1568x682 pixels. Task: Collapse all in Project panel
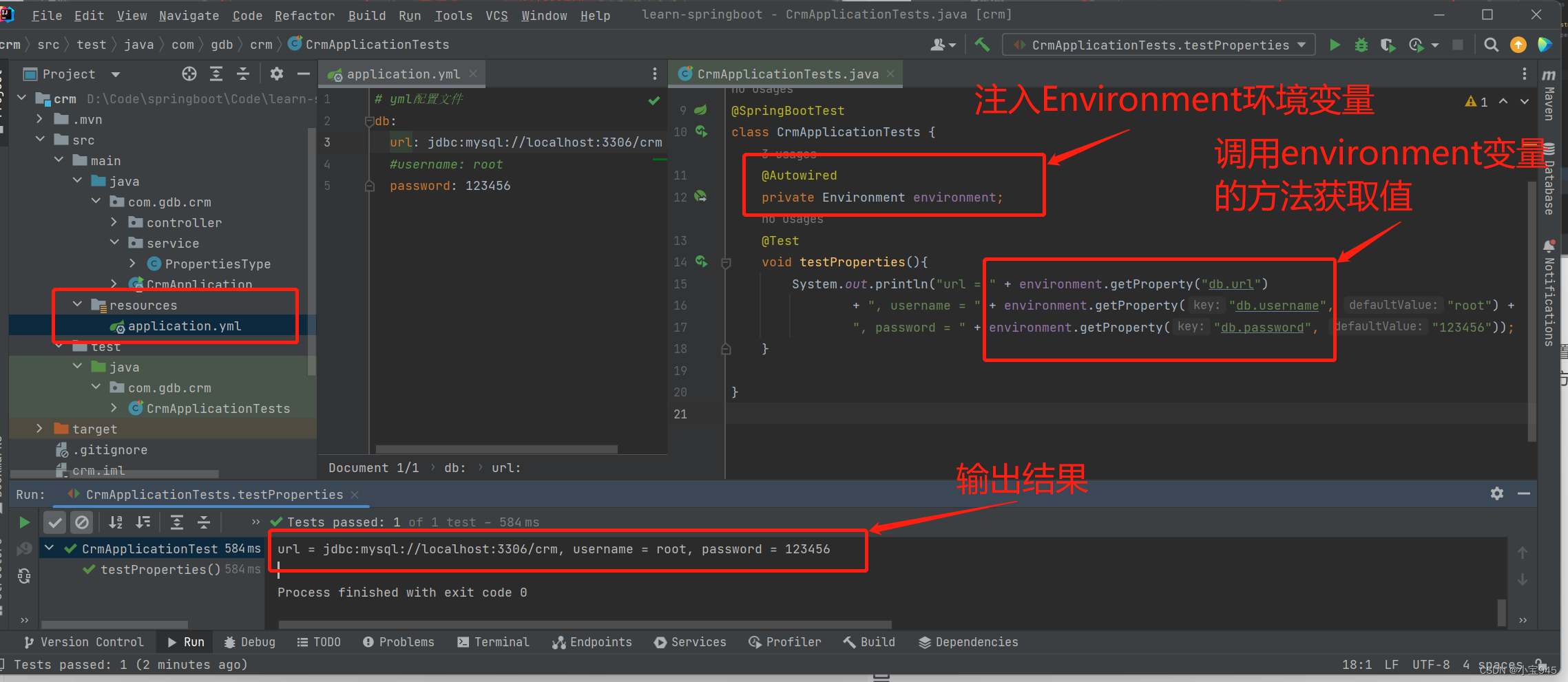(243, 74)
